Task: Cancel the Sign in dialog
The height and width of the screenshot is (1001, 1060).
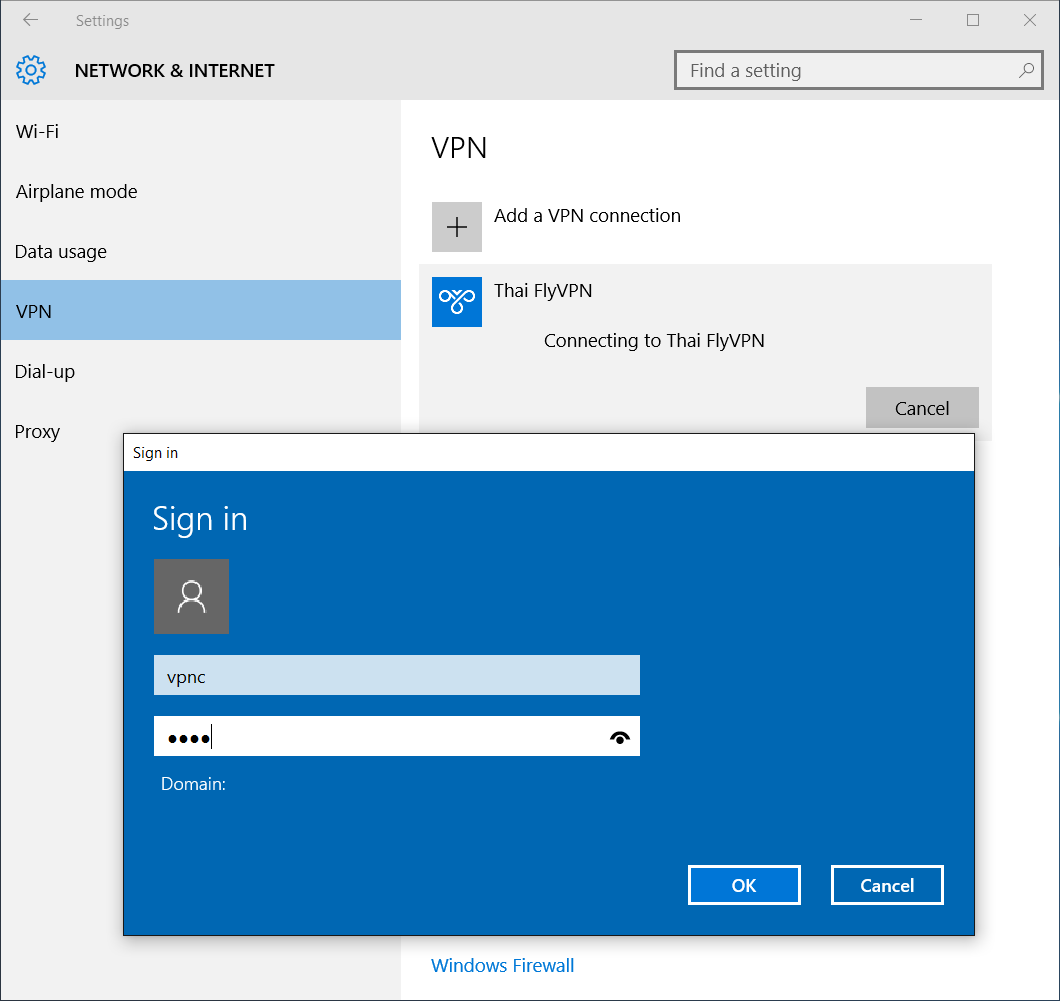Action: point(887,885)
